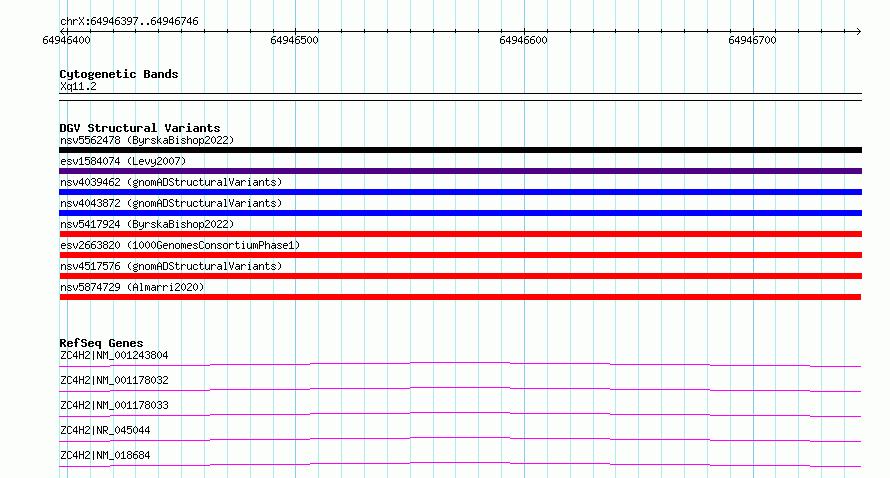
Task: Open variant nsv5562478 (ByrskaBishop2022) label
Action: (x=147, y=140)
